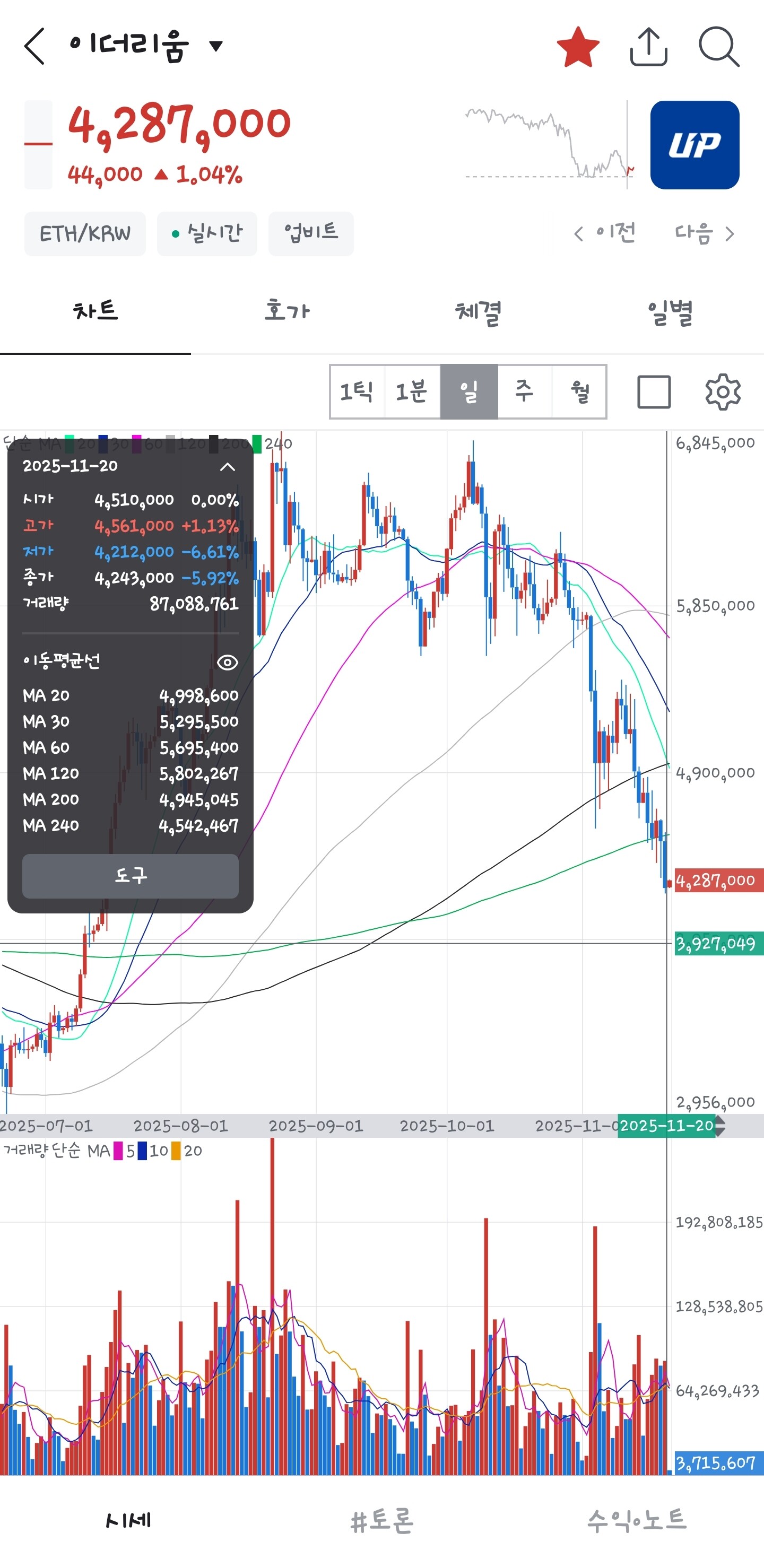Screen dimensions: 764x1568
Task: Tap the back arrow icon
Action: click(x=34, y=46)
